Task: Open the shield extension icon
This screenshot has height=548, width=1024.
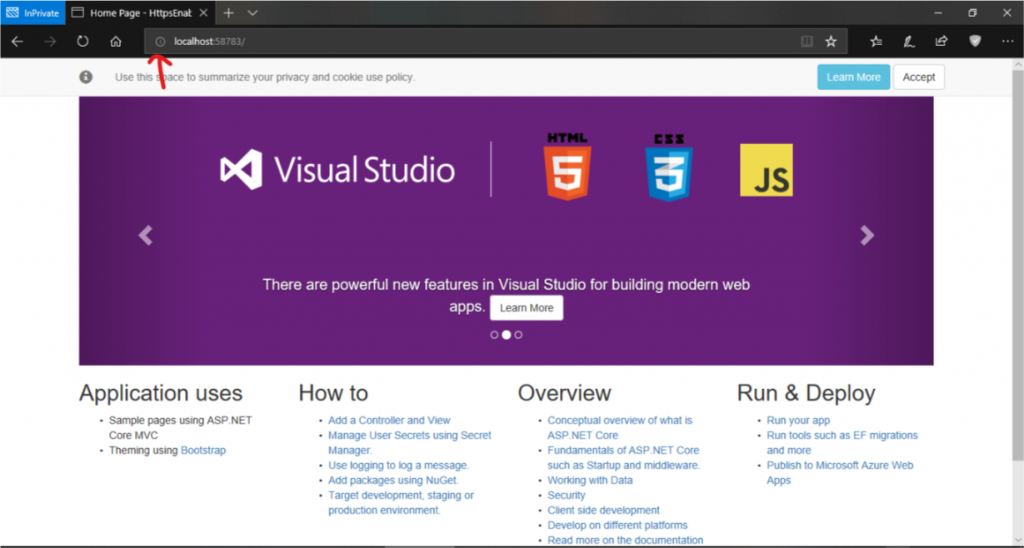Action: pos(975,41)
